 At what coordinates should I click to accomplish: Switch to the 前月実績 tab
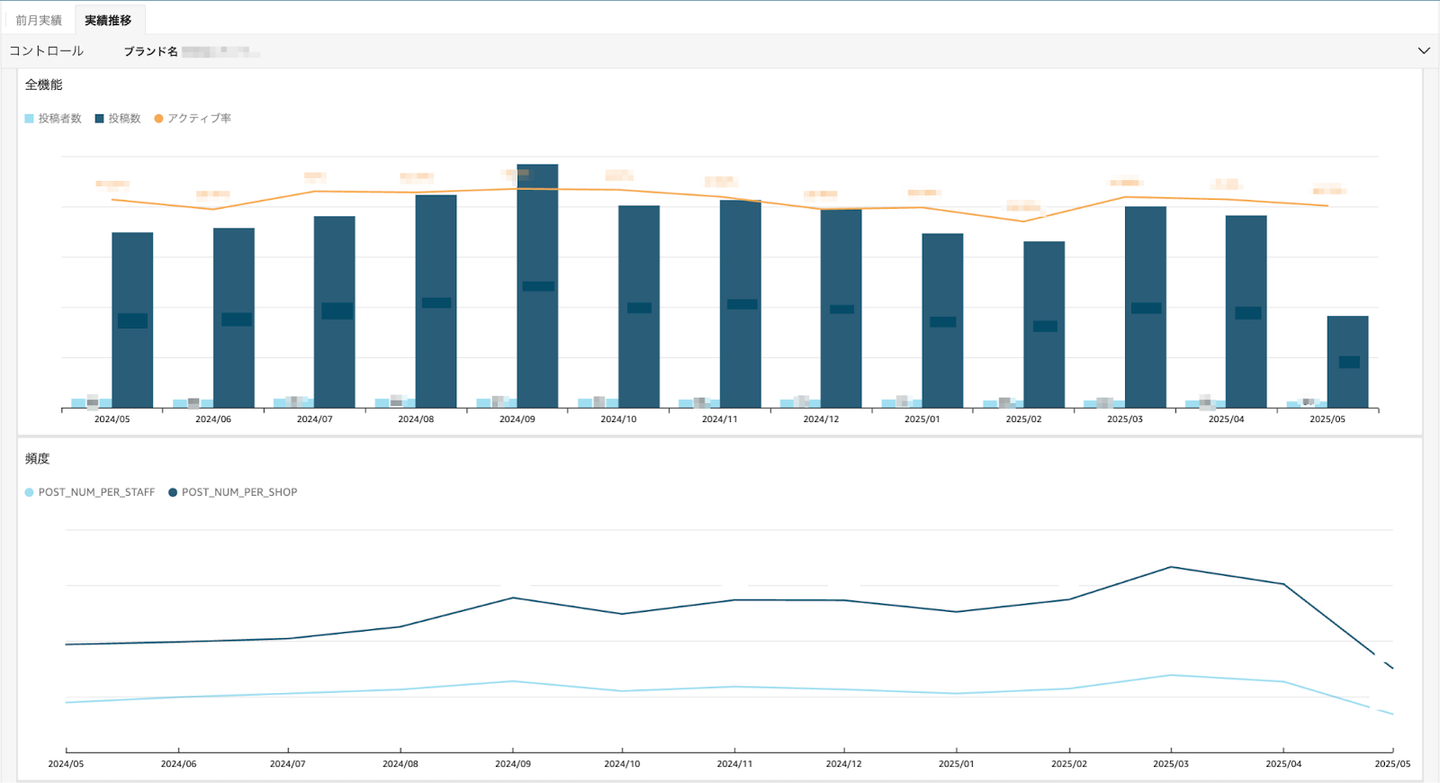coord(38,20)
